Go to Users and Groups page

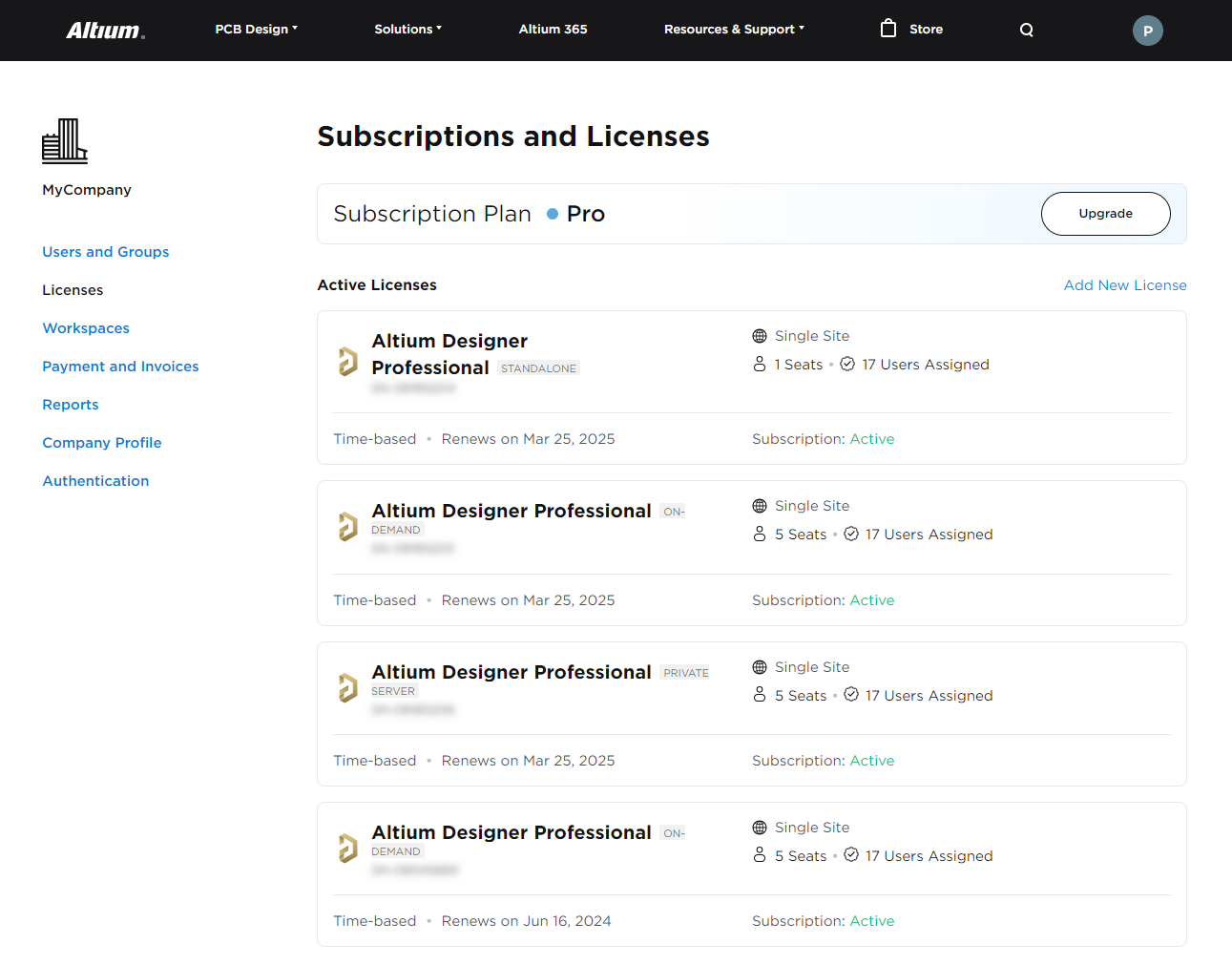pos(106,252)
